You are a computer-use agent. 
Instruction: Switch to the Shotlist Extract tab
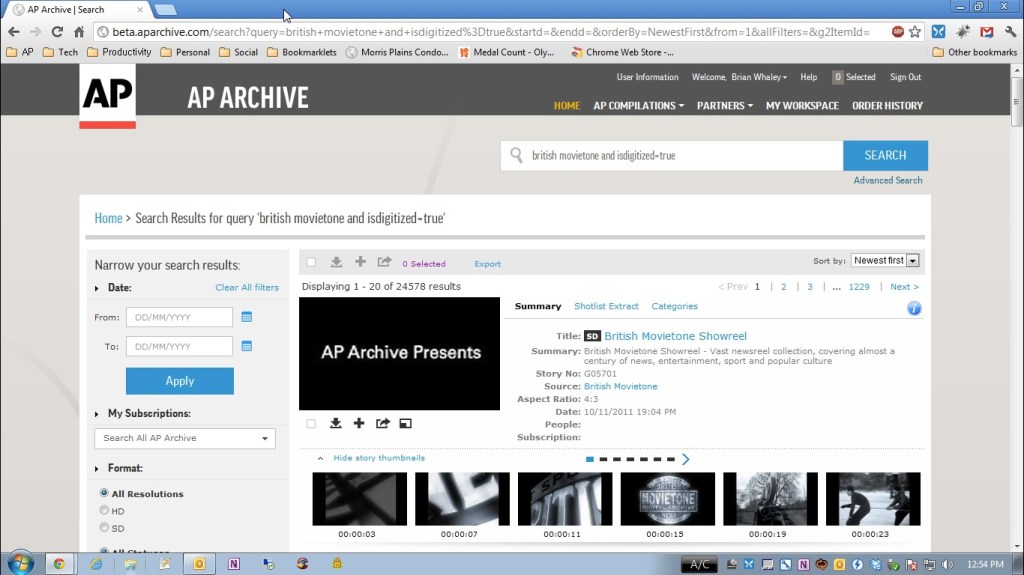(606, 306)
